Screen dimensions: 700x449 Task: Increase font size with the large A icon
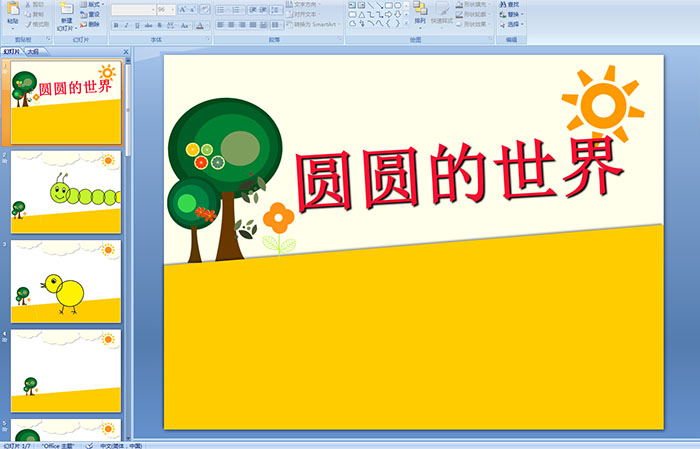[x=183, y=9]
